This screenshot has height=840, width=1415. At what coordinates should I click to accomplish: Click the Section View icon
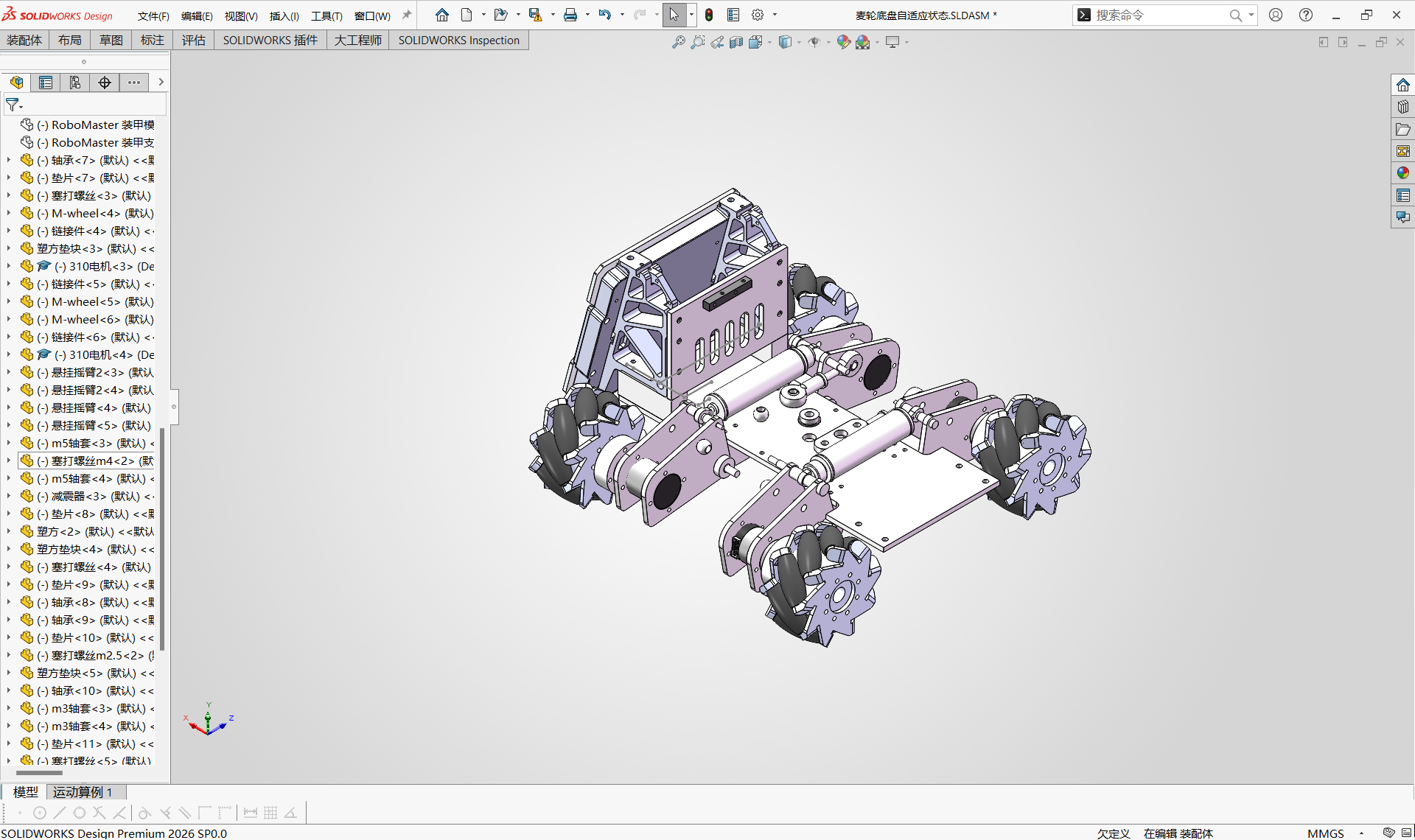click(736, 42)
